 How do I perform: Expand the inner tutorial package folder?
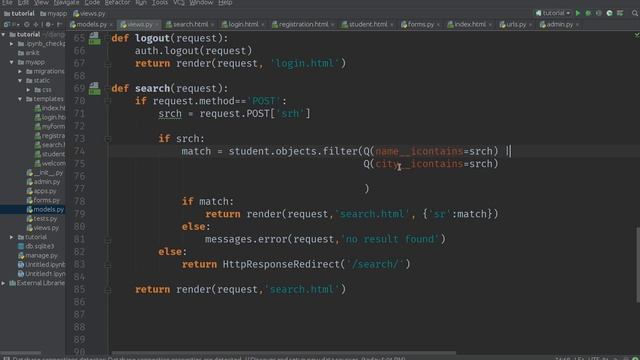point(12,237)
